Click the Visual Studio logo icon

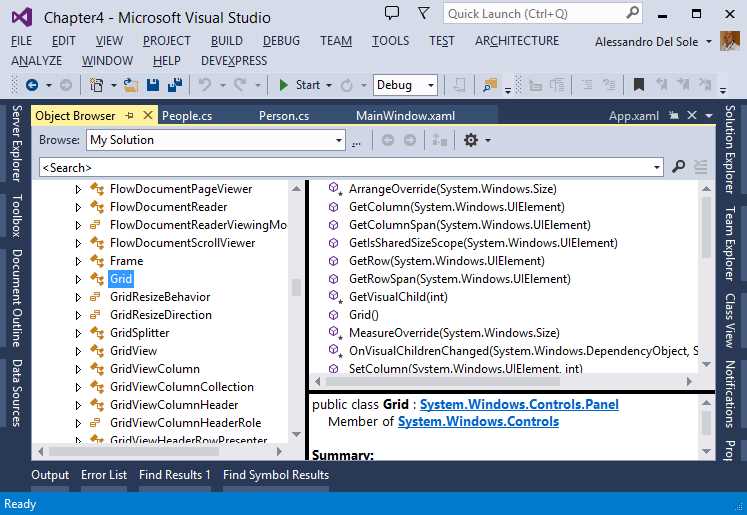click(x=22, y=18)
